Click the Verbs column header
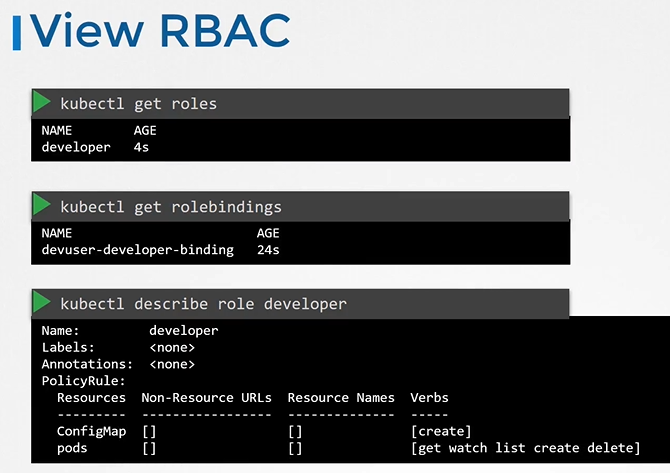This screenshot has width=670, height=473. [430, 398]
